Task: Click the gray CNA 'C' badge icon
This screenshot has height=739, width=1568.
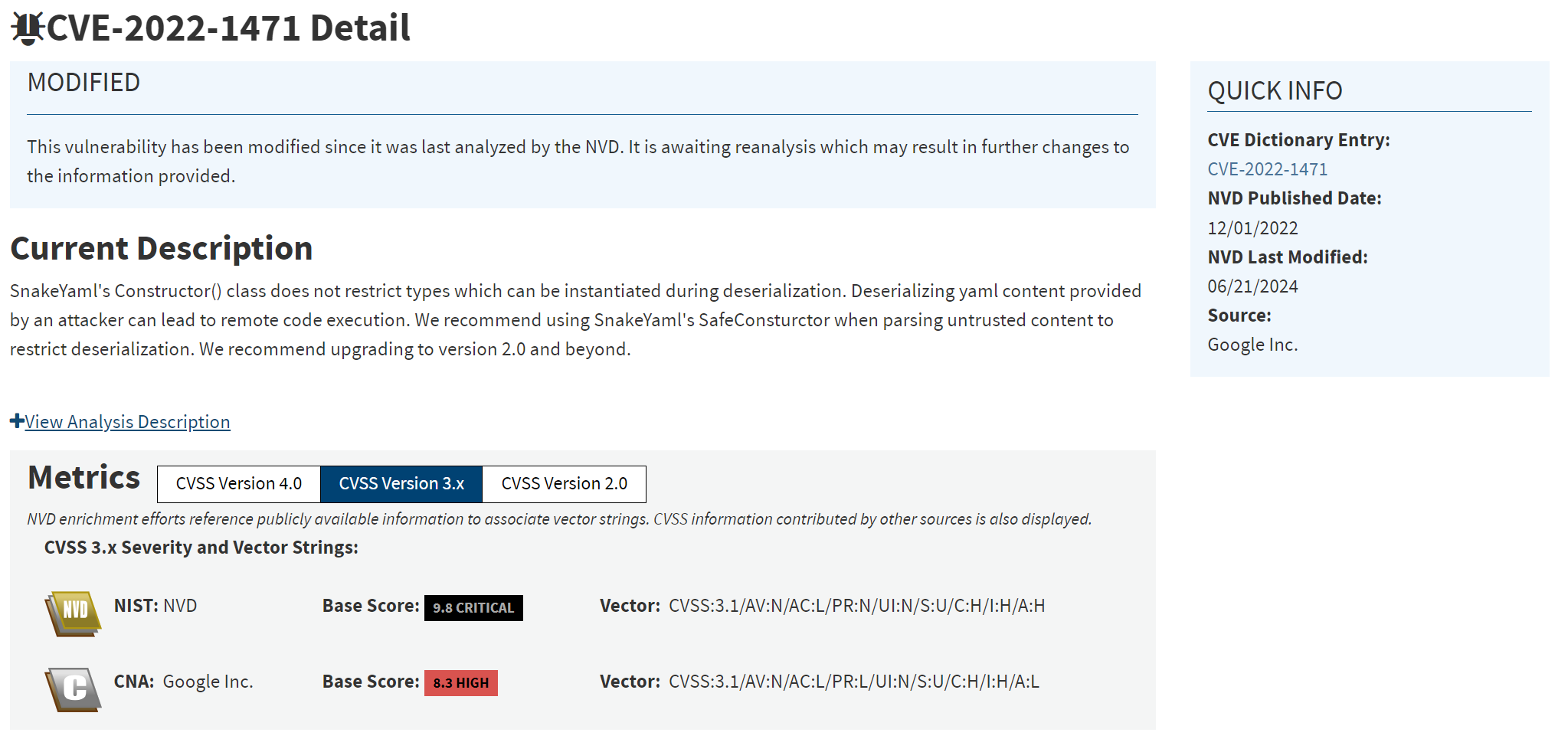Action: click(x=74, y=688)
